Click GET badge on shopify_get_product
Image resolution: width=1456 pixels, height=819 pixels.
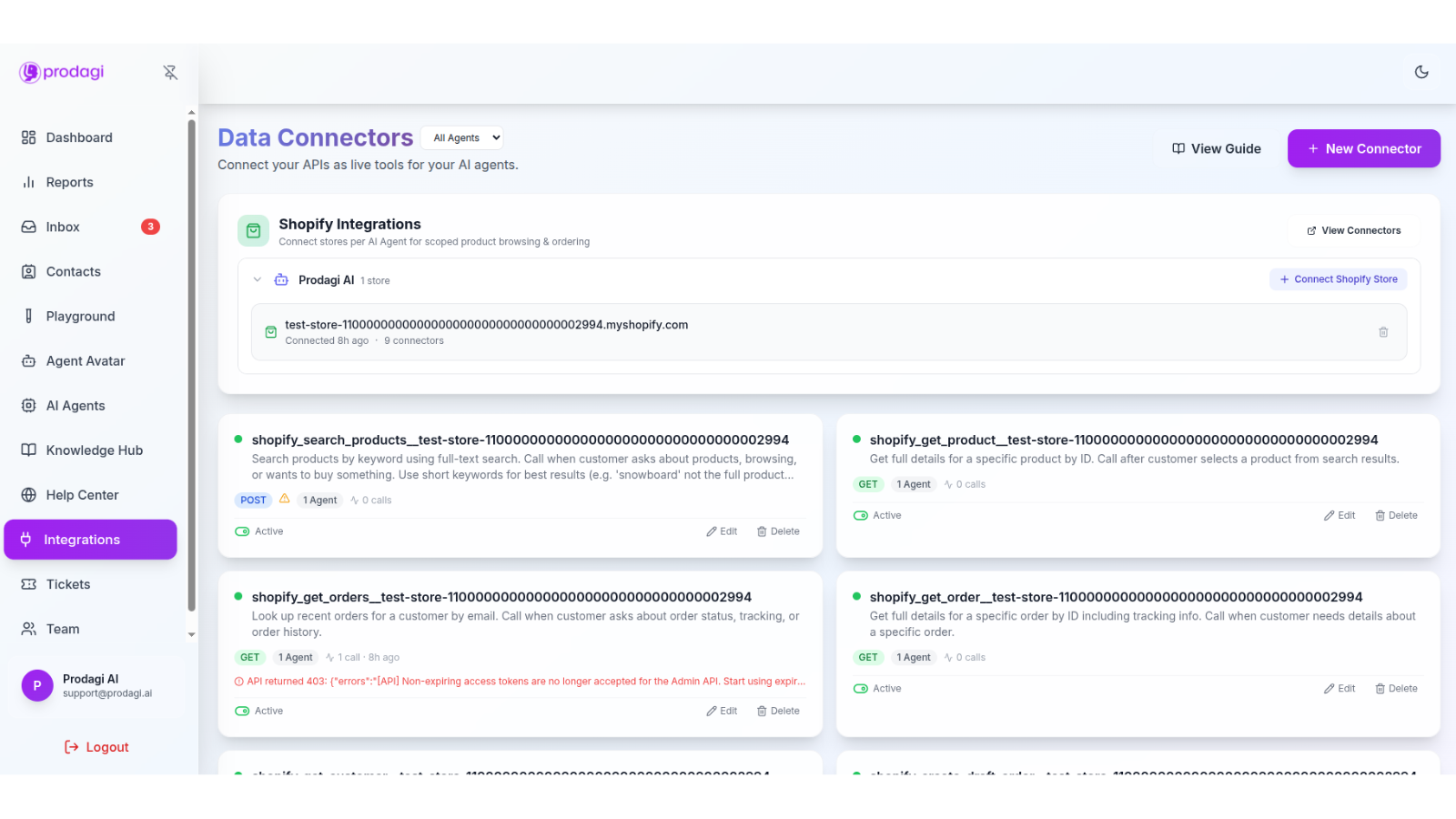868,484
